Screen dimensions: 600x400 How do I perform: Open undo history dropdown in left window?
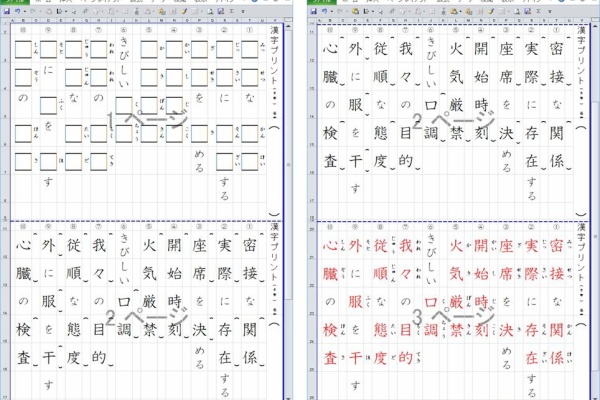tap(23, 11)
